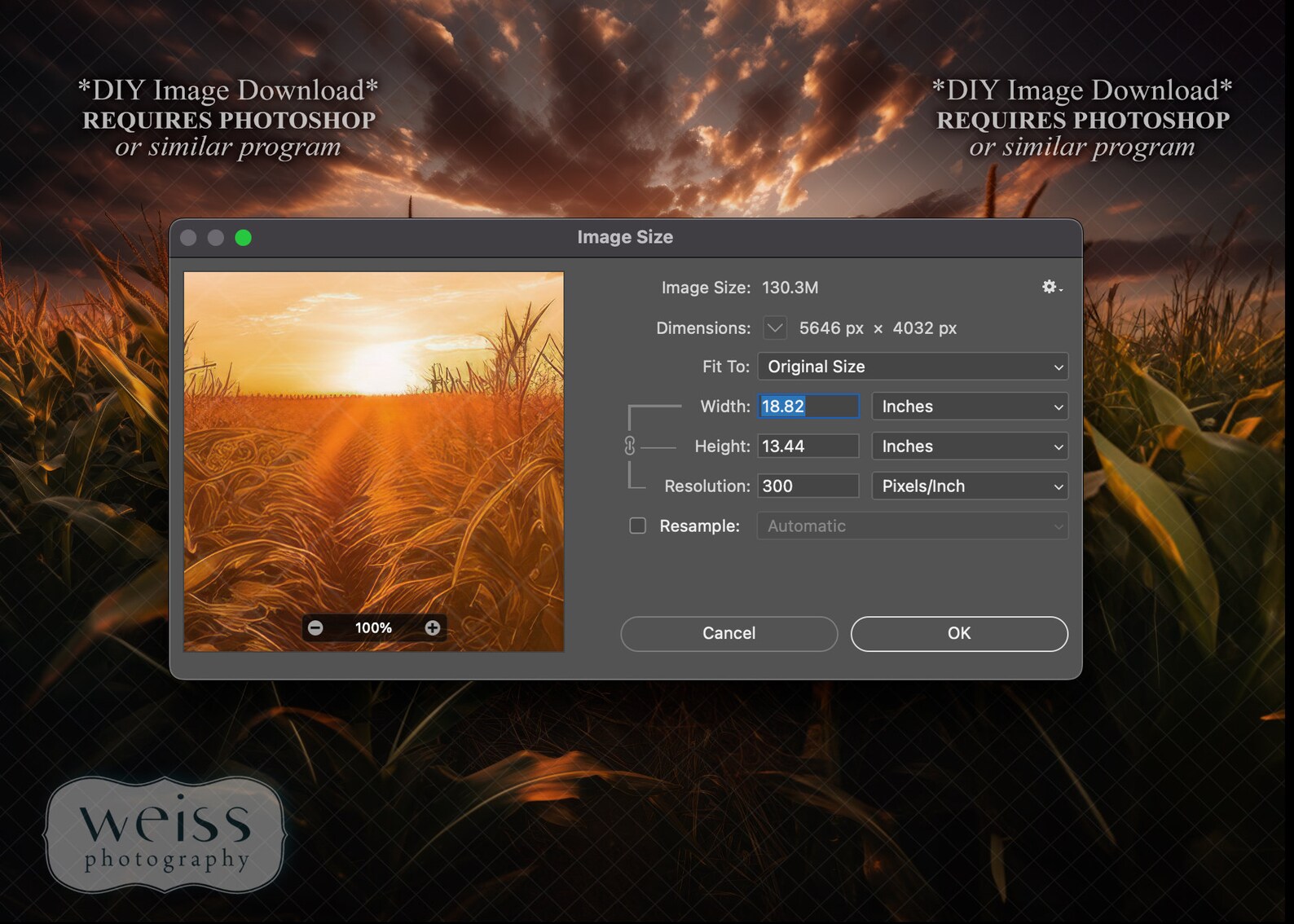This screenshot has width=1294, height=924.
Task: Select the Width field showing 18.82
Action: (808, 406)
